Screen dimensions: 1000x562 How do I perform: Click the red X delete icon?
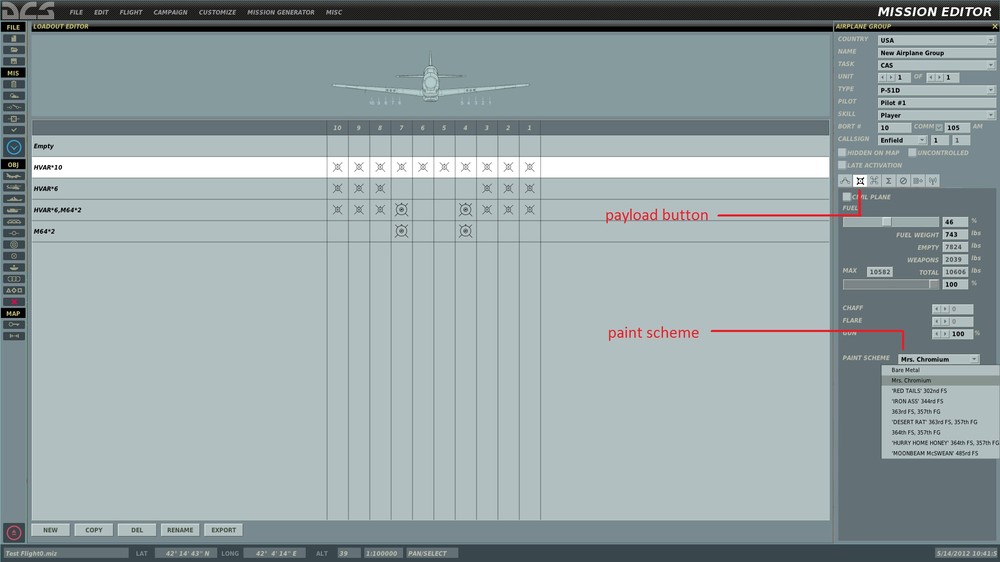pos(13,302)
